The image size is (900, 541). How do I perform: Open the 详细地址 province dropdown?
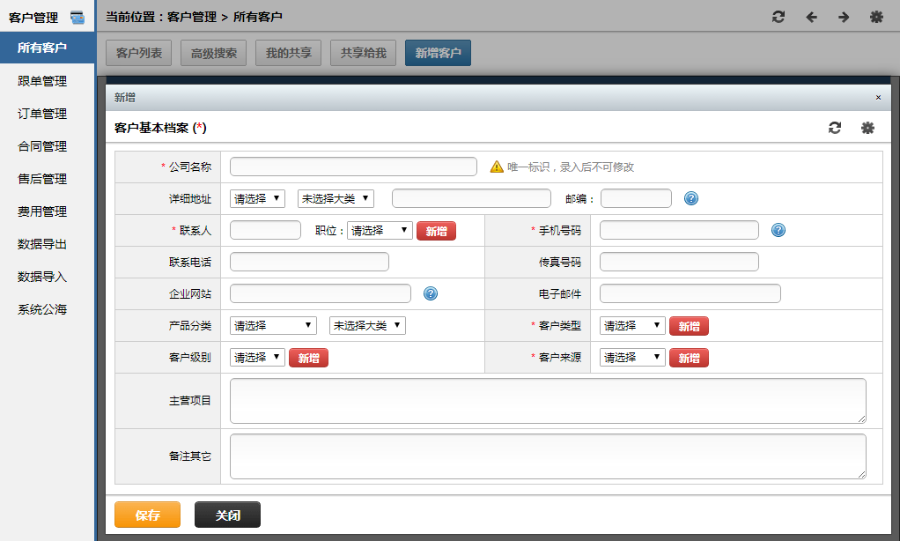coord(257,199)
